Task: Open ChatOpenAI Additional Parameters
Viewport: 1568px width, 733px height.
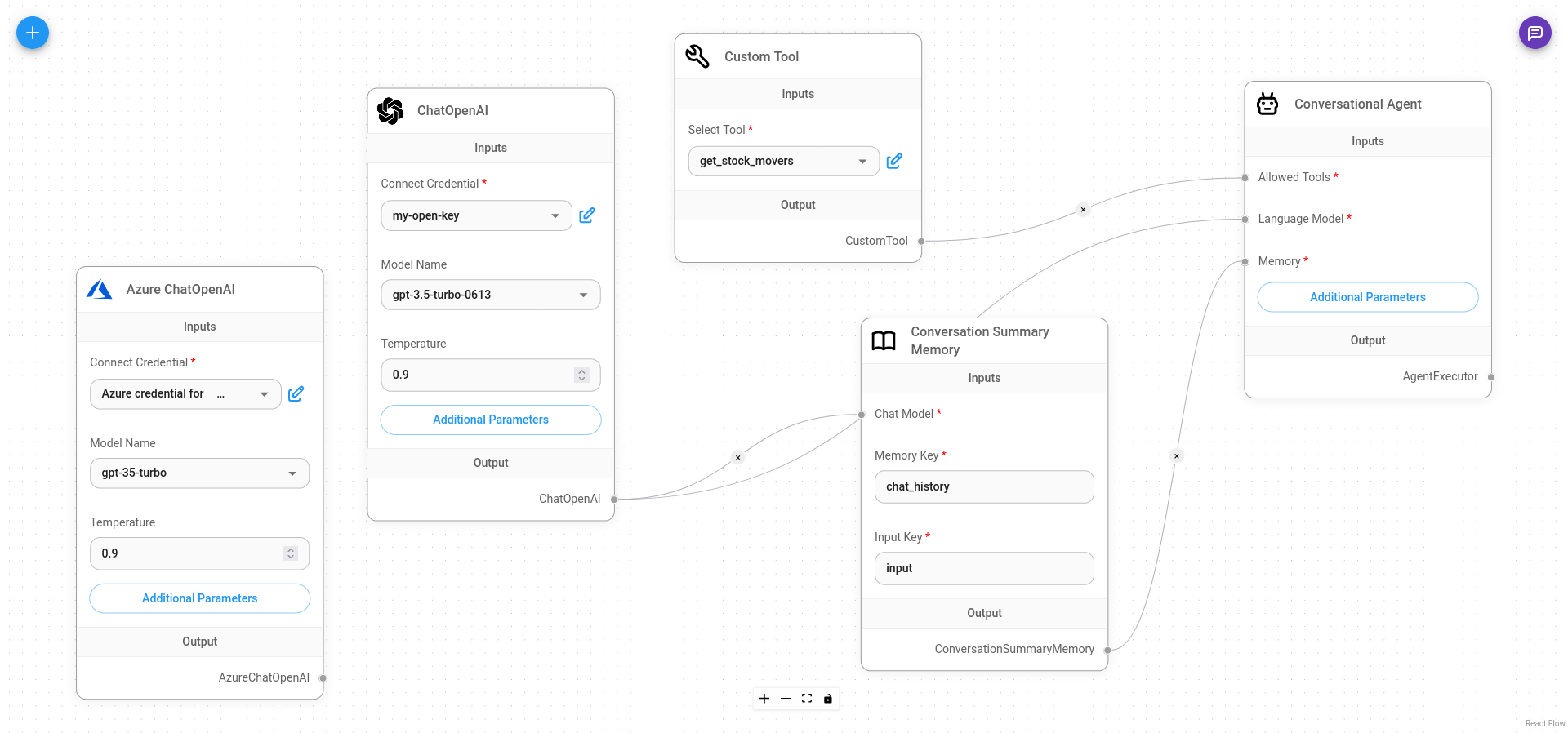Action: coord(491,420)
